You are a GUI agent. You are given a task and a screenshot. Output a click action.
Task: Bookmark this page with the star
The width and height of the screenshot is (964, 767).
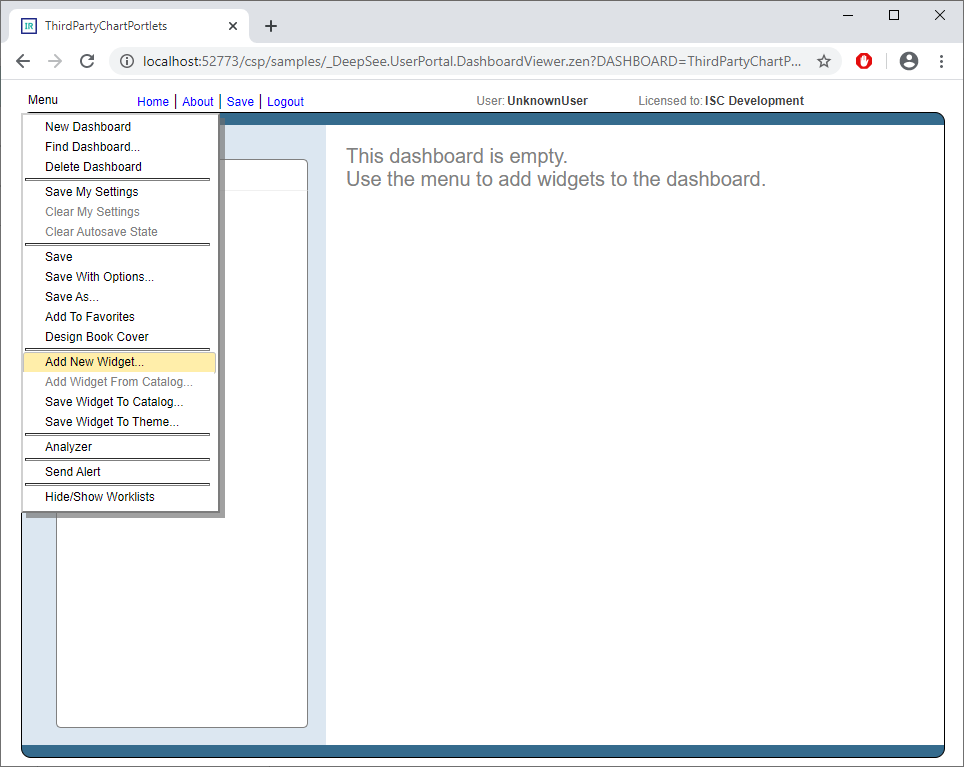[x=824, y=61]
